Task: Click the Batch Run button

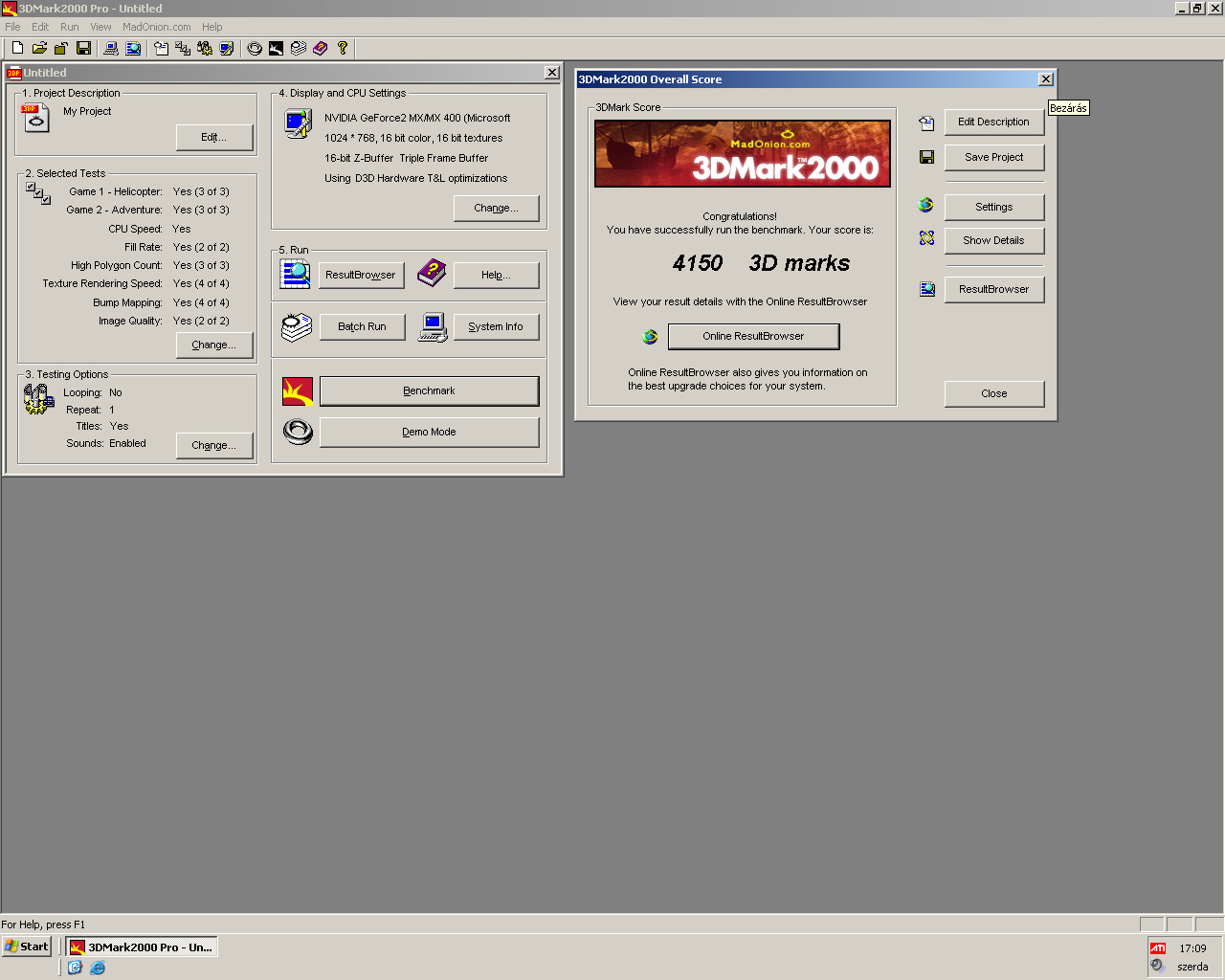Action: coord(363,327)
